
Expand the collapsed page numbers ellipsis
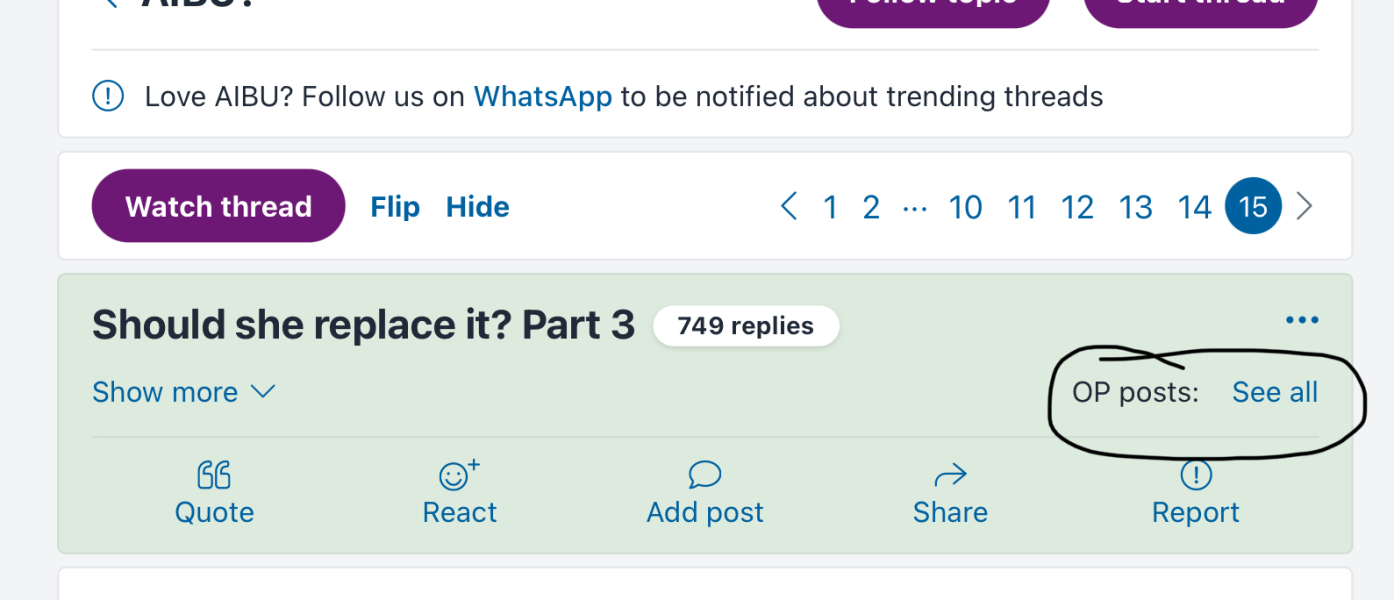click(914, 208)
